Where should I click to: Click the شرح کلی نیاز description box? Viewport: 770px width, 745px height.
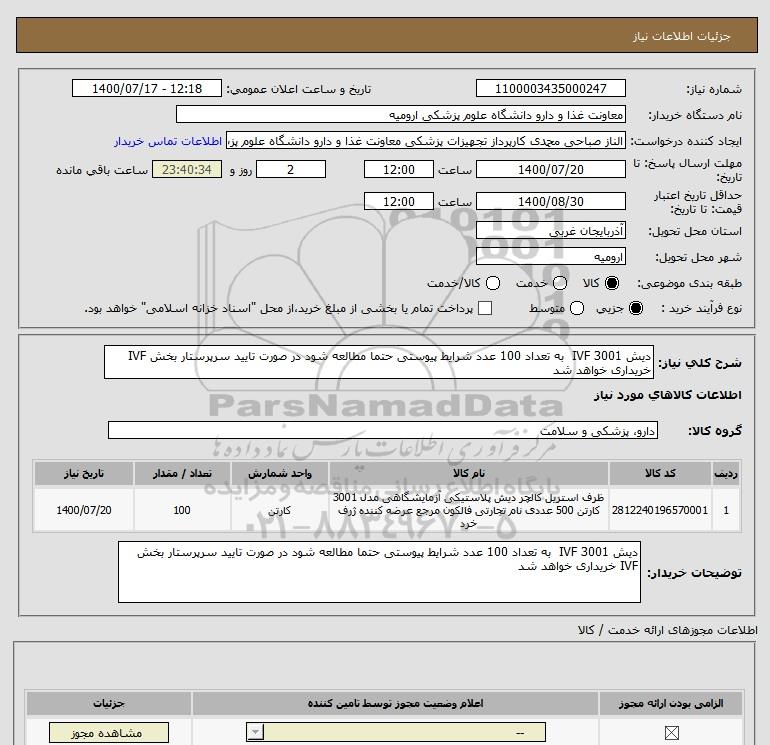(379, 362)
